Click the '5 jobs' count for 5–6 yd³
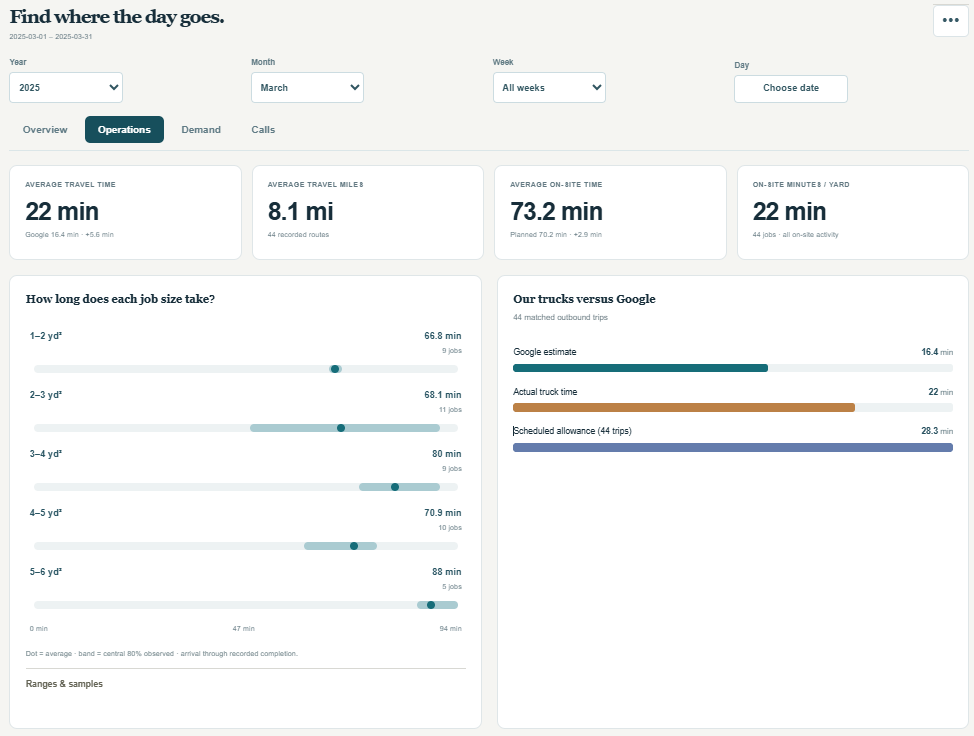The width and height of the screenshot is (974, 736). pyautogui.click(x=452, y=587)
